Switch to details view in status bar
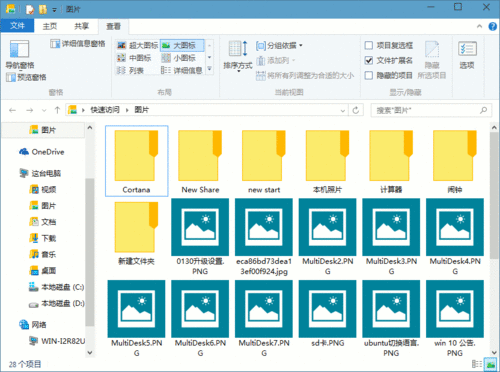Image resolution: width=500 pixels, height=372 pixels. click(x=477, y=364)
